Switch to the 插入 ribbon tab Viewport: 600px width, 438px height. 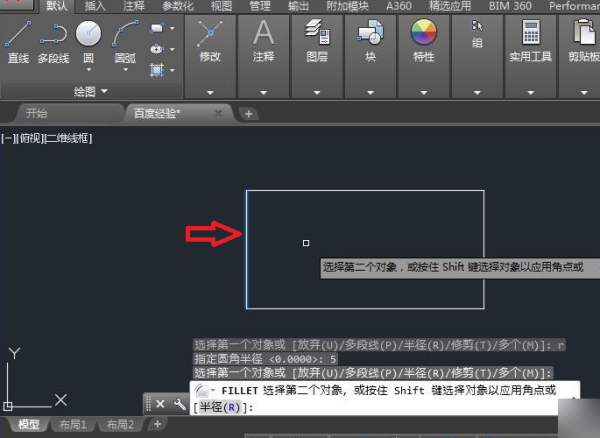(95, 6)
